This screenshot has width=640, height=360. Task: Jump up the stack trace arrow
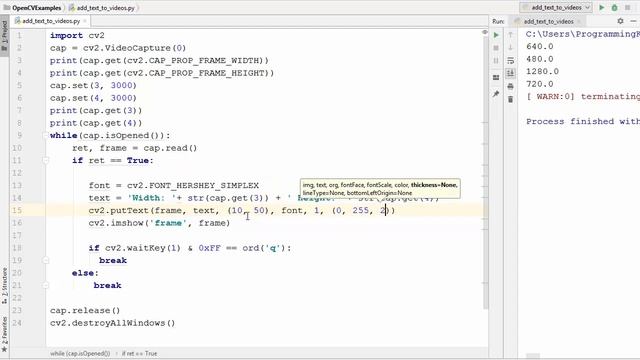510,35
